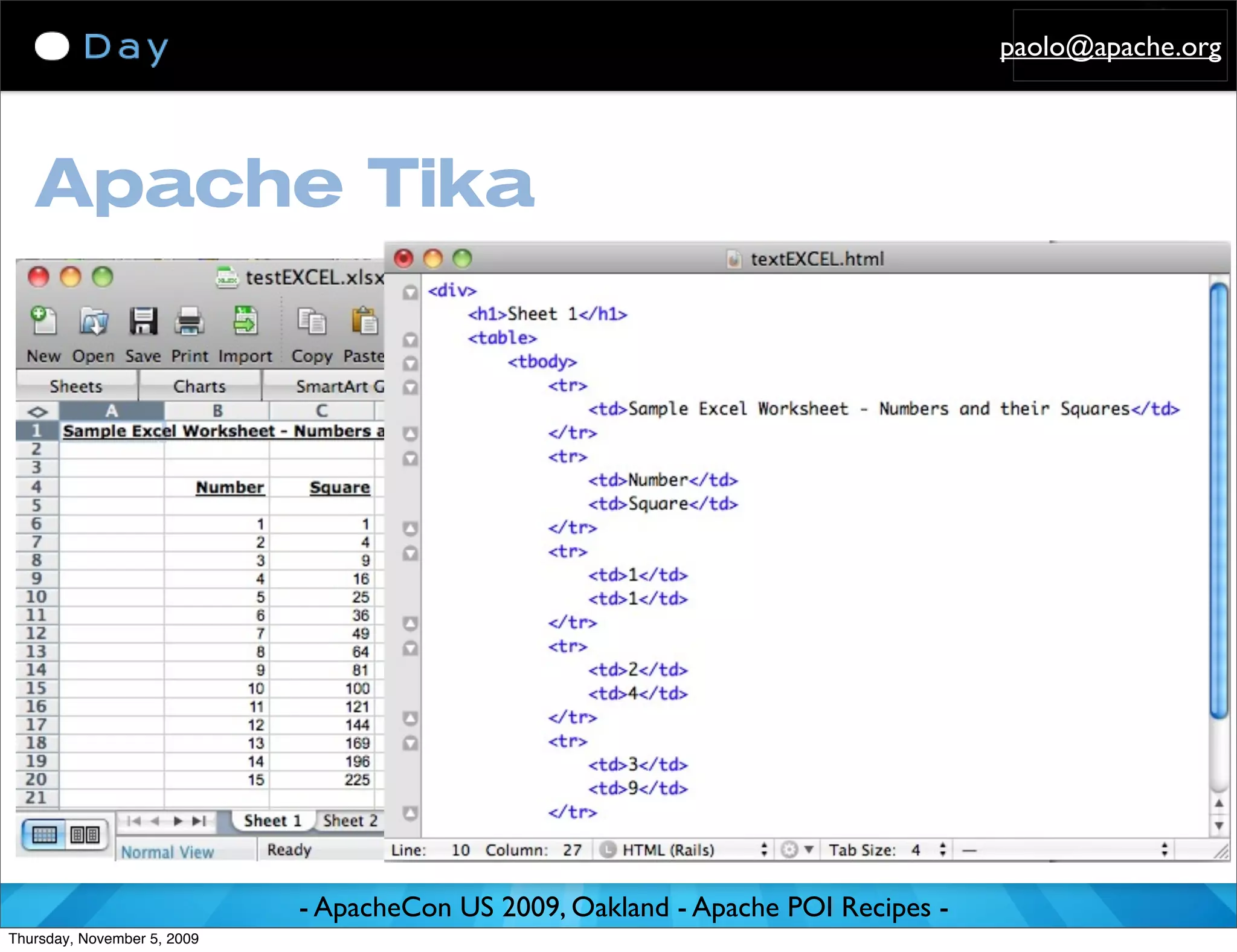Click the 'Number' header cell

click(x=217, y=487)
